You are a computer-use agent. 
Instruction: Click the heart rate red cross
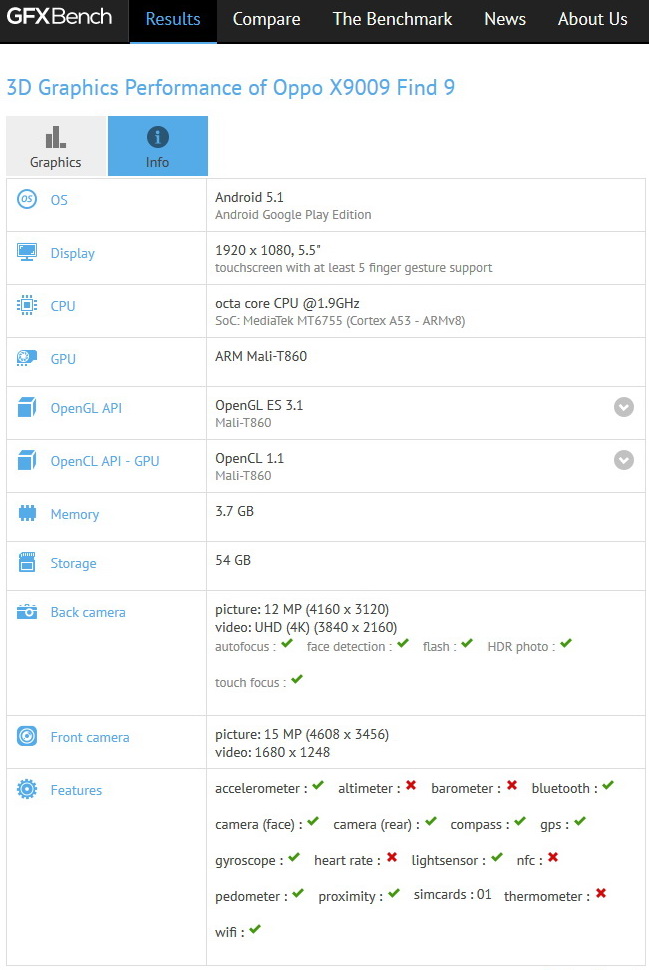pyautogui.click(x=392, y=857)
